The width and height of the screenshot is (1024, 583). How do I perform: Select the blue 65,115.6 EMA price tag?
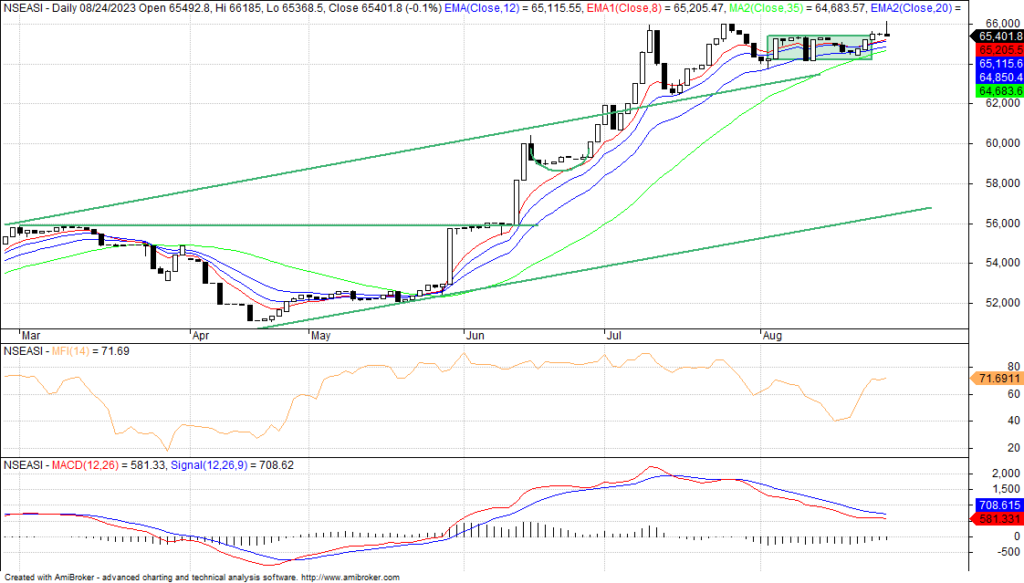pyautogui.click(x=995, y=63)
